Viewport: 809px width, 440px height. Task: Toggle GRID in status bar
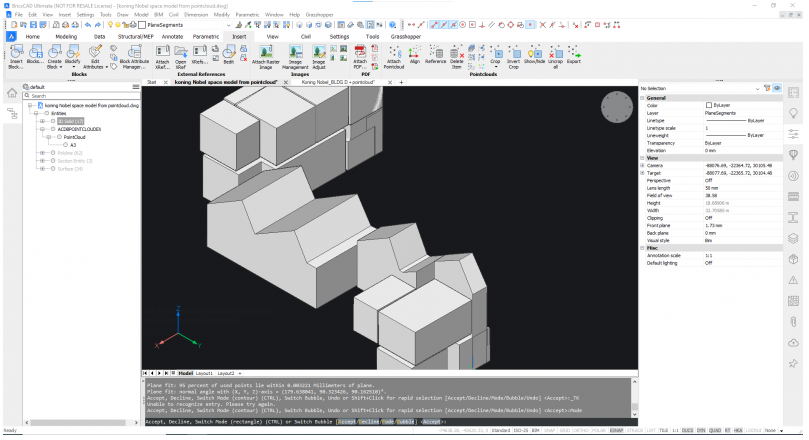[564, 430]
